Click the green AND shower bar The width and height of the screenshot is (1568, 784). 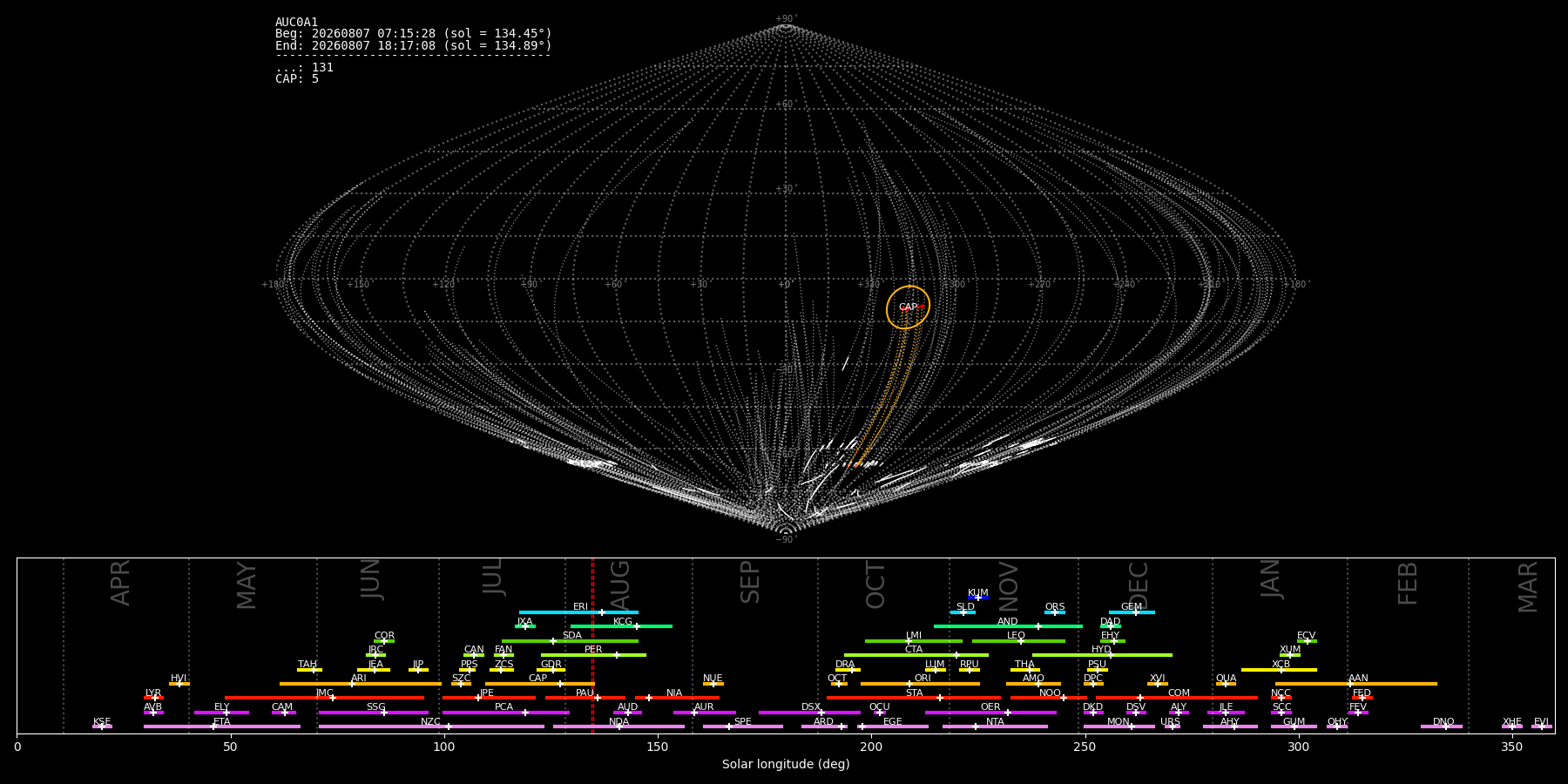click(1008, 626)
